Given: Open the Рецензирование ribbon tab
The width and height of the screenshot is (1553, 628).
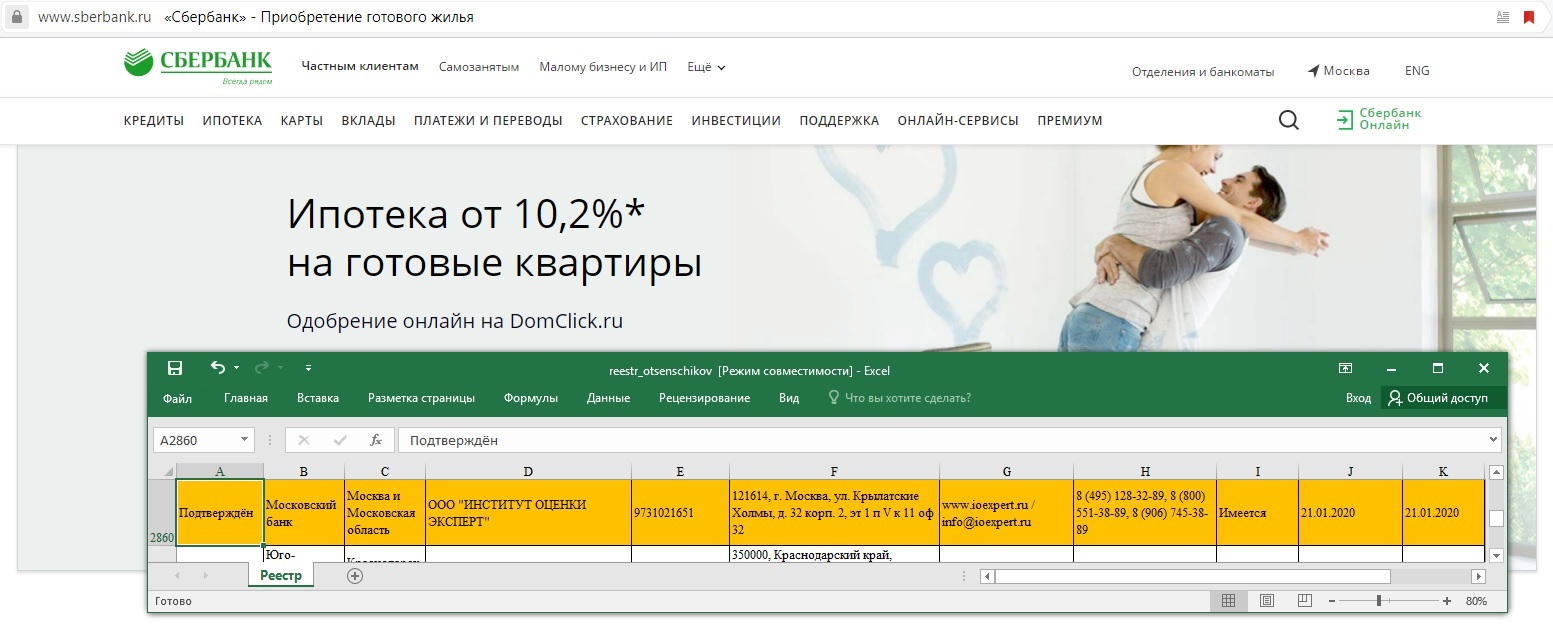Looking at the screenshot, I should click(704, 398).
